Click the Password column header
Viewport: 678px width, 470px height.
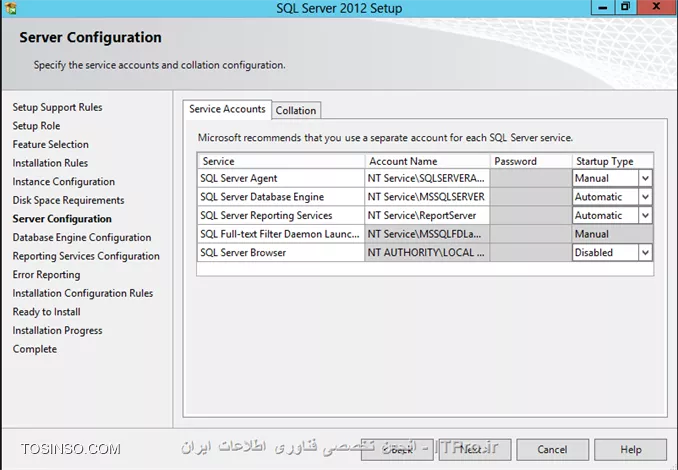(531, 161)
